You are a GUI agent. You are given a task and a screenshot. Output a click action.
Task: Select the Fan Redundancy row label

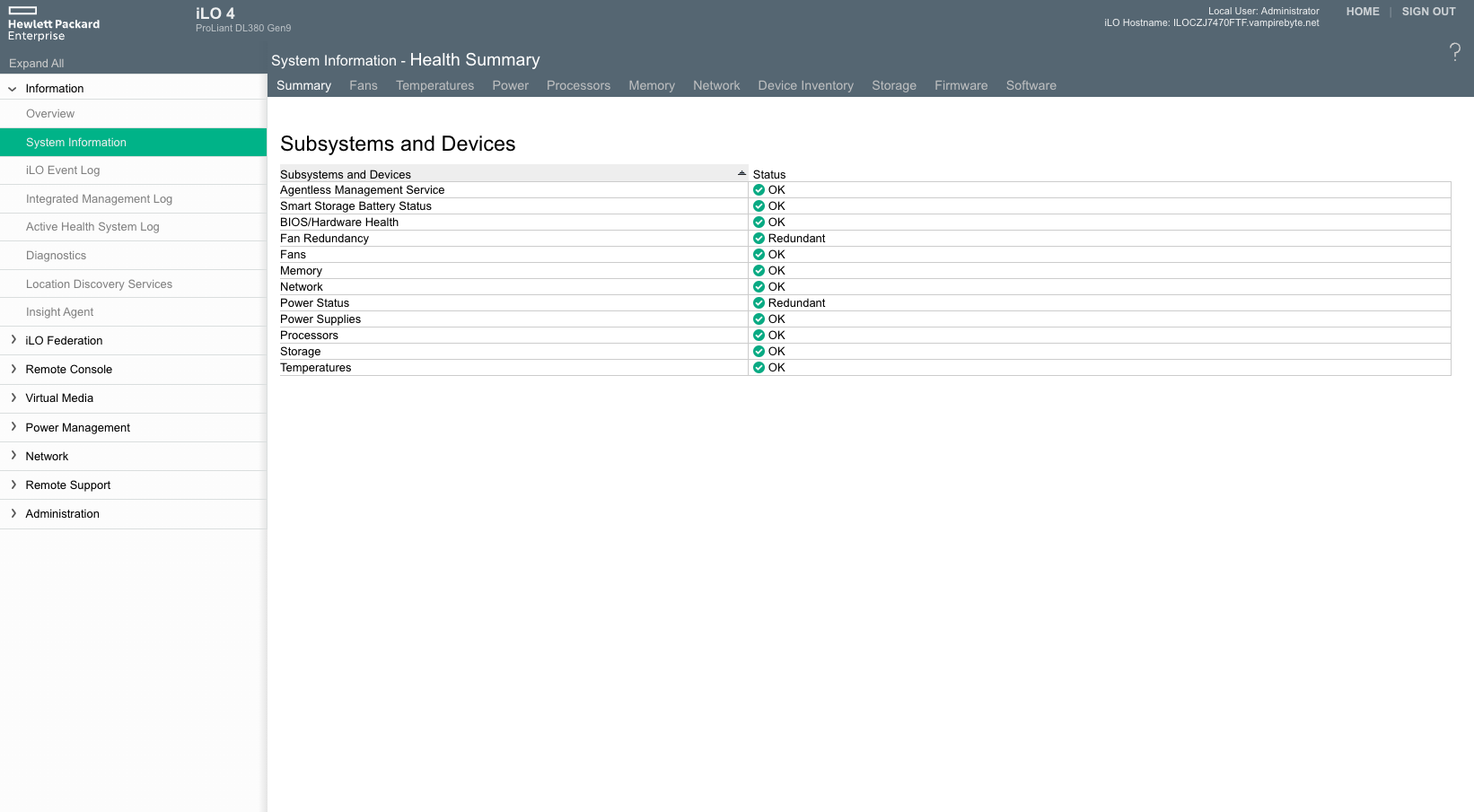tap(324, 239)
